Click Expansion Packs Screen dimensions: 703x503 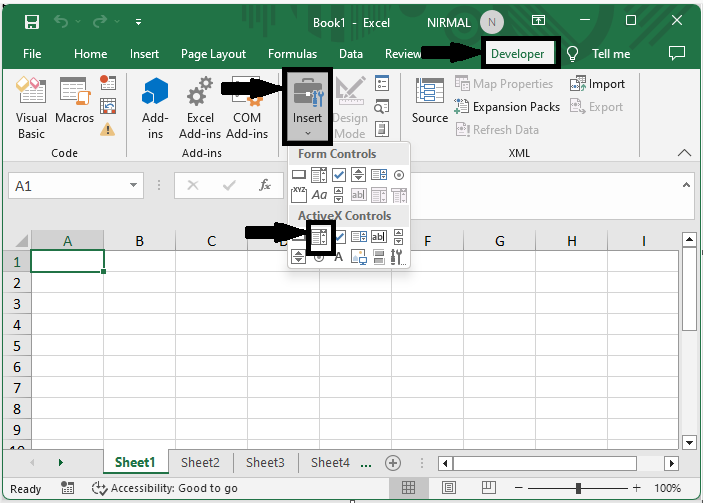pos(507,107)
